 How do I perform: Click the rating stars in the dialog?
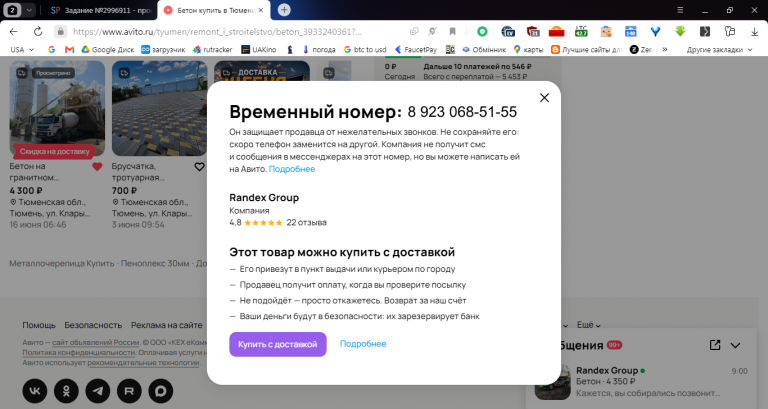click(x=263, y=222)
